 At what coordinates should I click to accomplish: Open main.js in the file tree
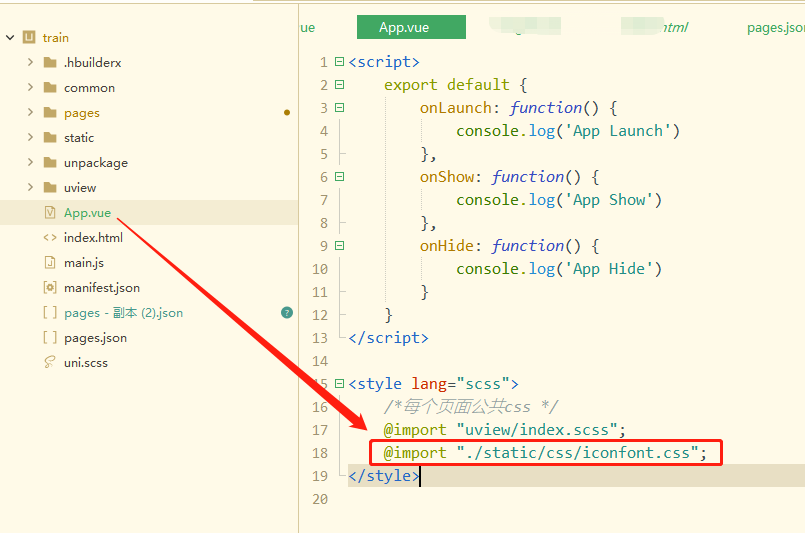(x=84, y=263)
